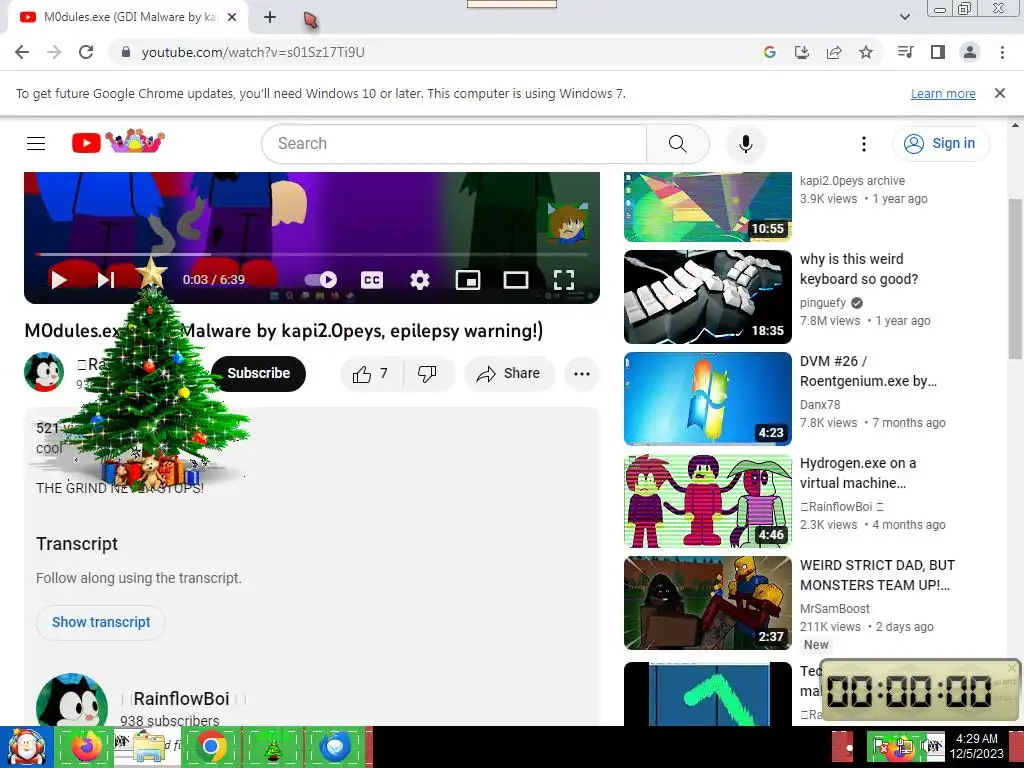The height and width of the screenshot is (768, 1024).
Task: Open more actions ellipsis under video
Action: coord(582,374)
